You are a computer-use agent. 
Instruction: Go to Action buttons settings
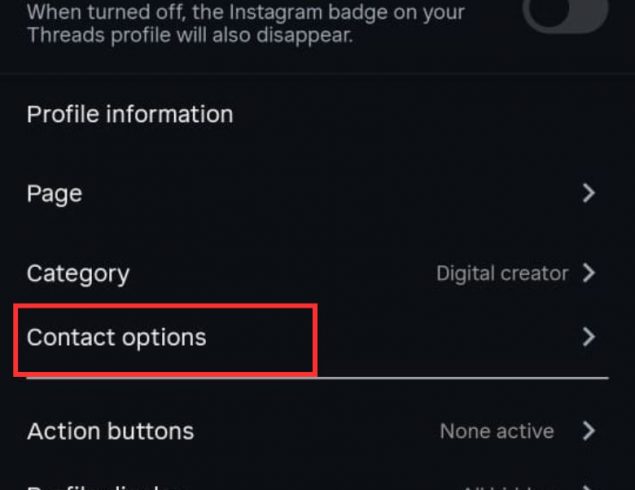pyautogui.click(x=110, y=432)
